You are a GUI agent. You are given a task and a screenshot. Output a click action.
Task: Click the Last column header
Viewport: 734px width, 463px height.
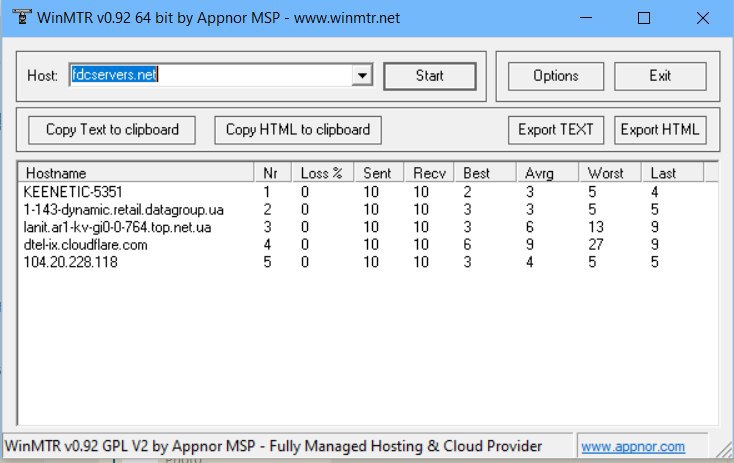pos(673,173)
